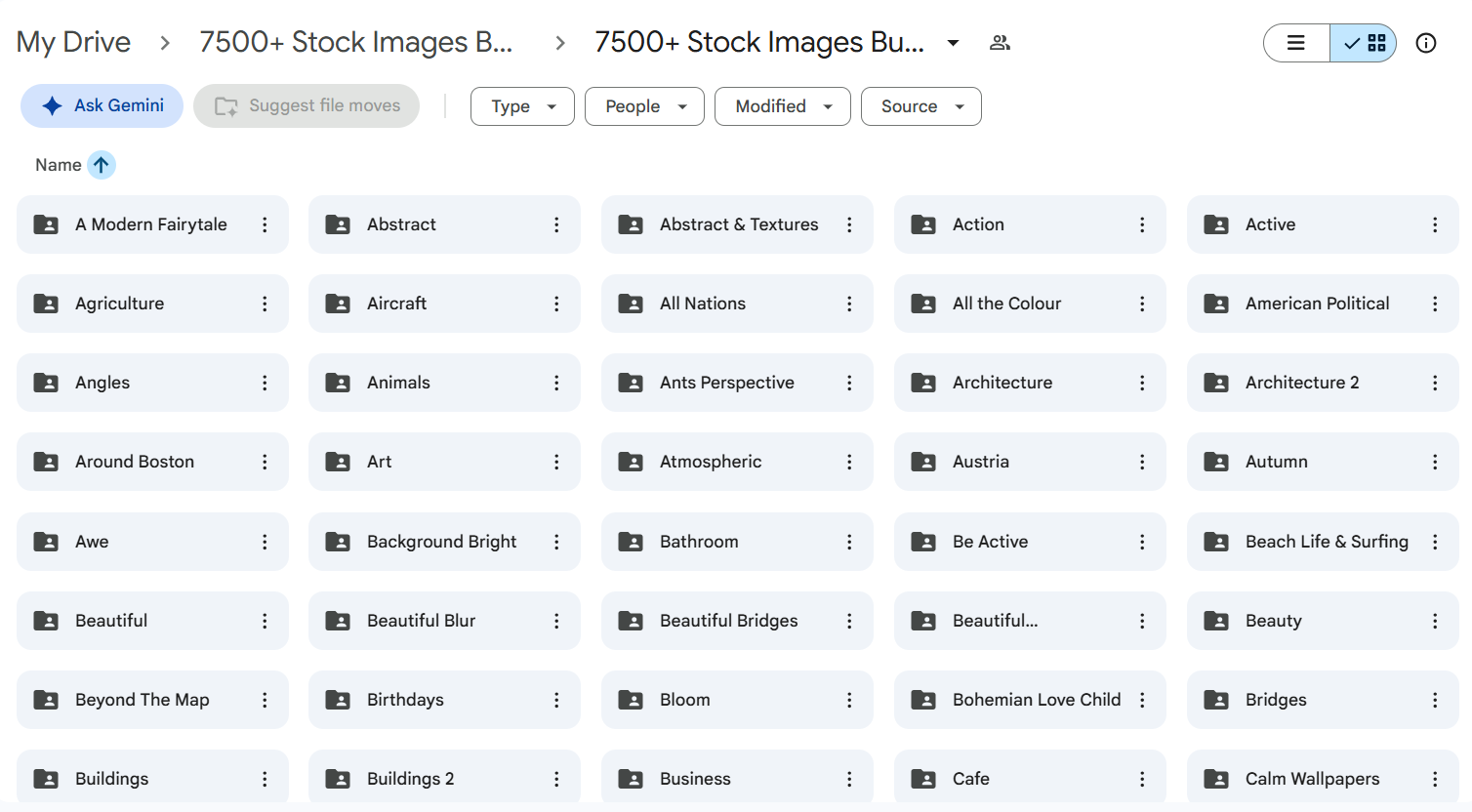Go to My Drive breadcrumb

click(73, 42)
